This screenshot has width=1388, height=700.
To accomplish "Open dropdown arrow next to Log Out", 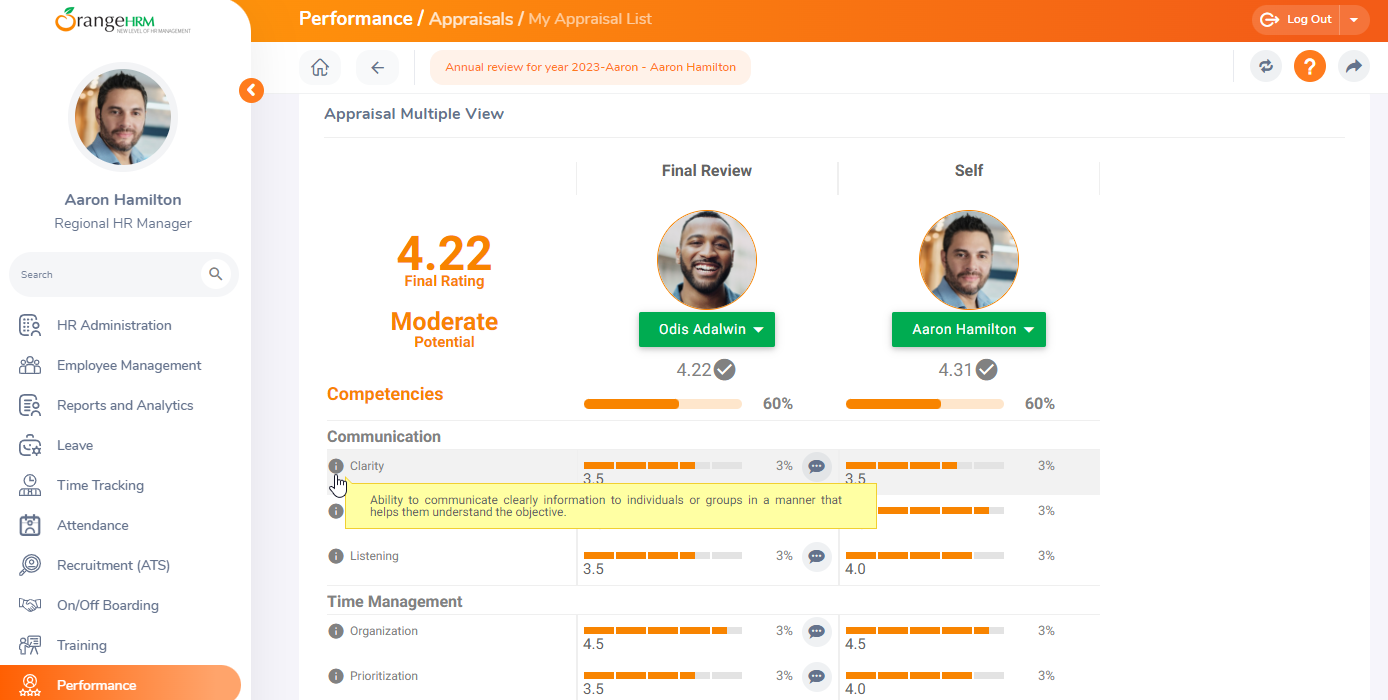I will coord(1354,20).
